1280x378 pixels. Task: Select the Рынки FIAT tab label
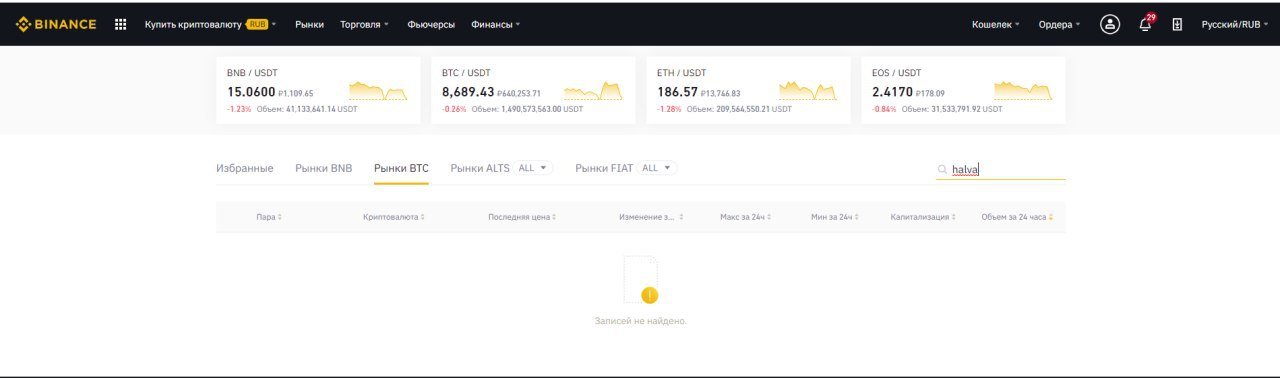(x=604, y=168)
